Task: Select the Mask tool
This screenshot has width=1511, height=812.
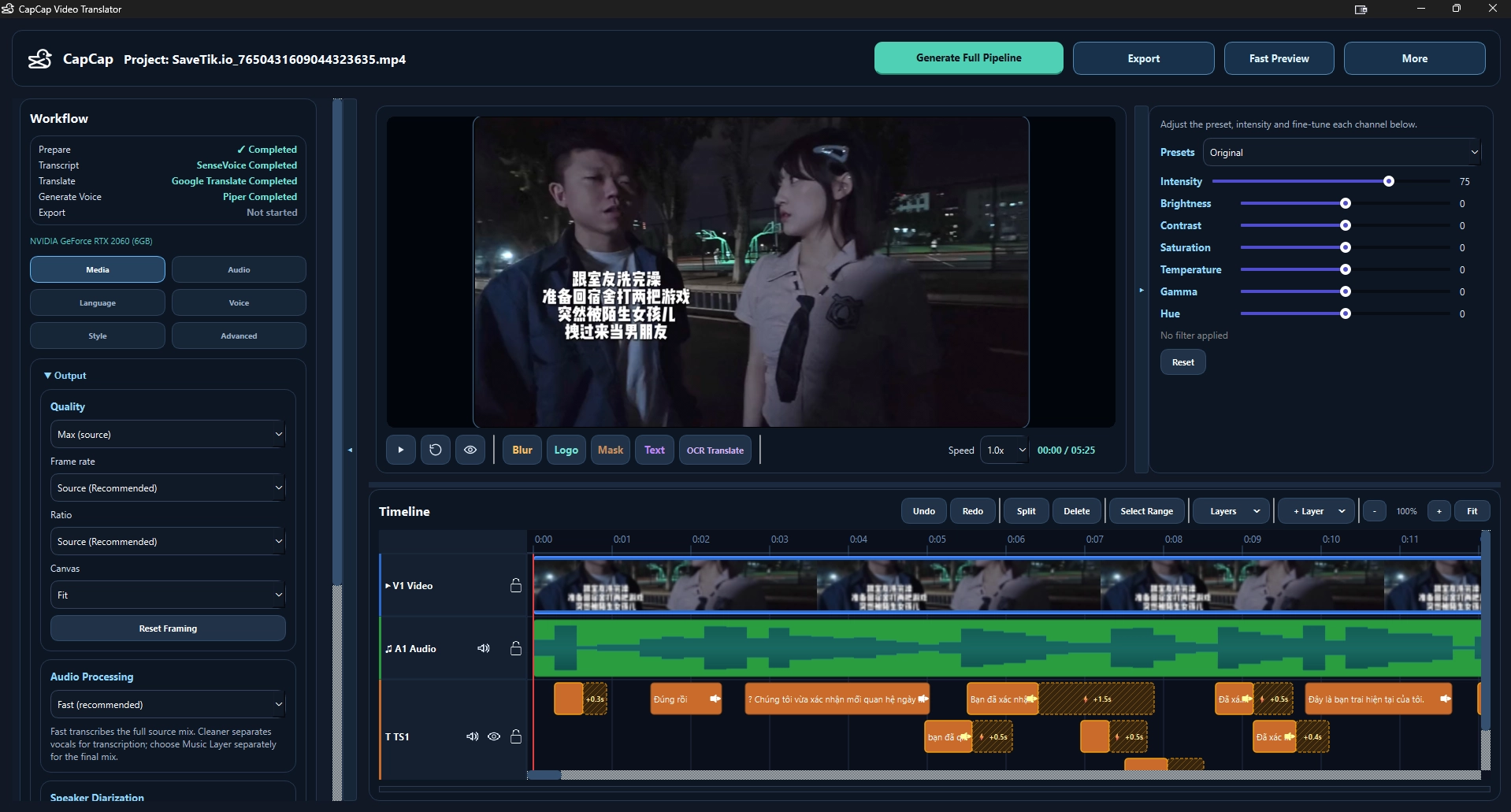Action: pyautogui.click(x=611, y=450)
